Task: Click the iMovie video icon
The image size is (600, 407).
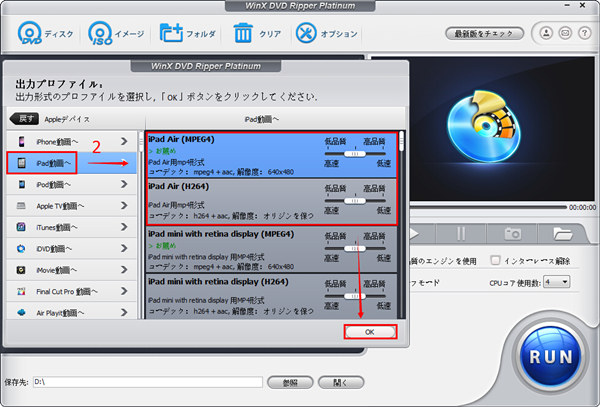Action: tap(21, 270)
